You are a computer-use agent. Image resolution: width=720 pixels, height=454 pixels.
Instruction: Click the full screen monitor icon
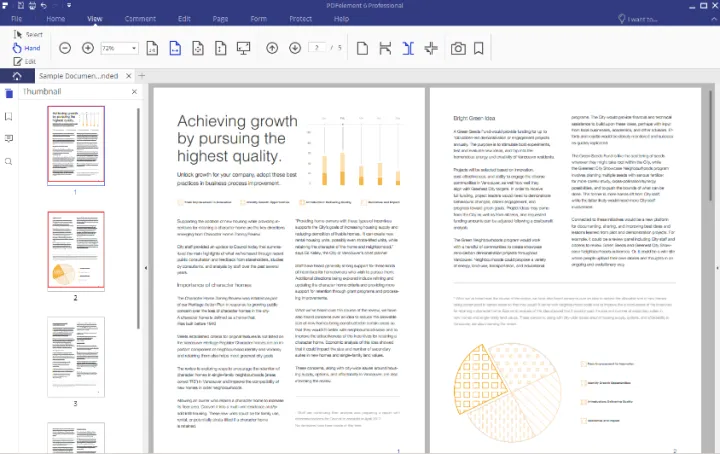click(243, 48)
